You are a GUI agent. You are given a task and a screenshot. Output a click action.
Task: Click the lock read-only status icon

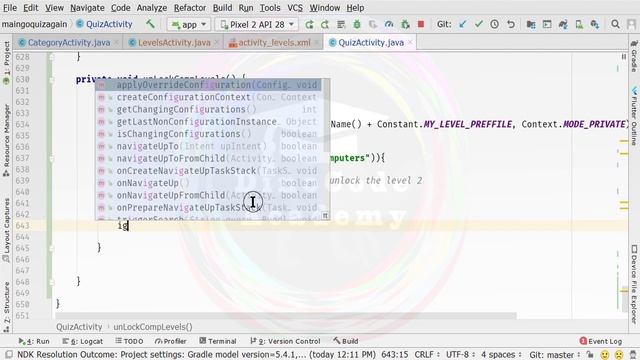[590, 354]
